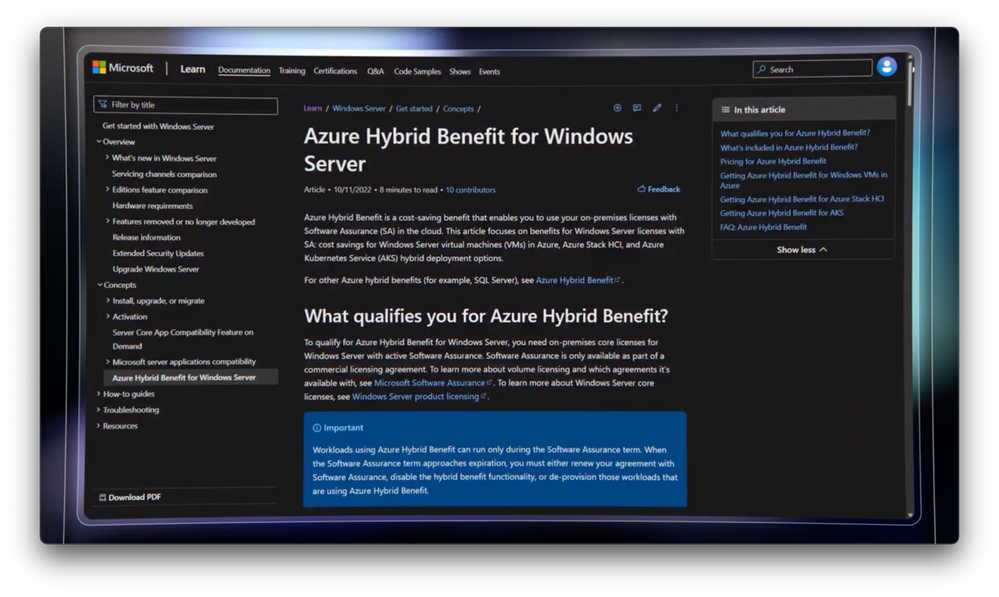Expand Editions feature comparison
This screenshot has height=597, width=999.
click(x=107, y=189)
